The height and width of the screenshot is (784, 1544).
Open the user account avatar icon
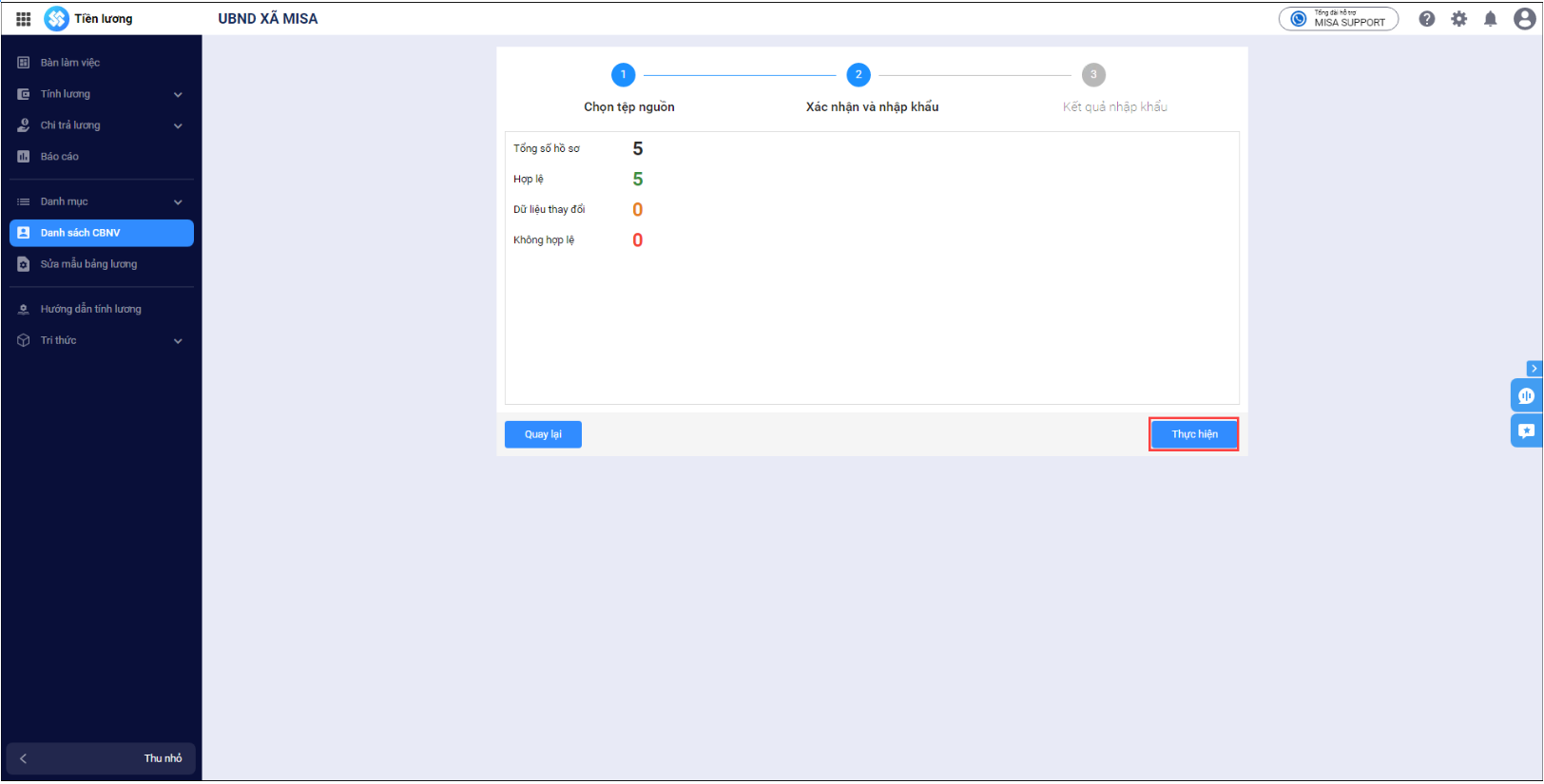coord(1525,19)
